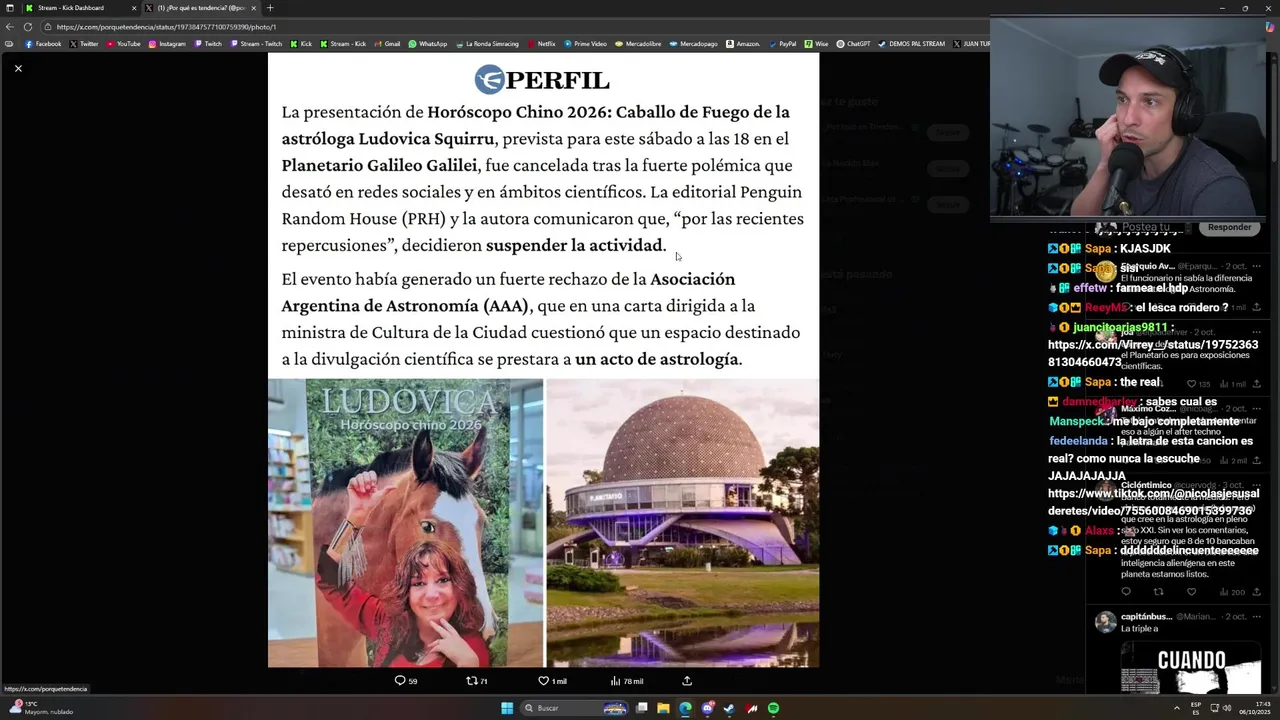Close the photo viewer with the X
This screenshot has width=1280, height=720.
(x=18, y=68)
